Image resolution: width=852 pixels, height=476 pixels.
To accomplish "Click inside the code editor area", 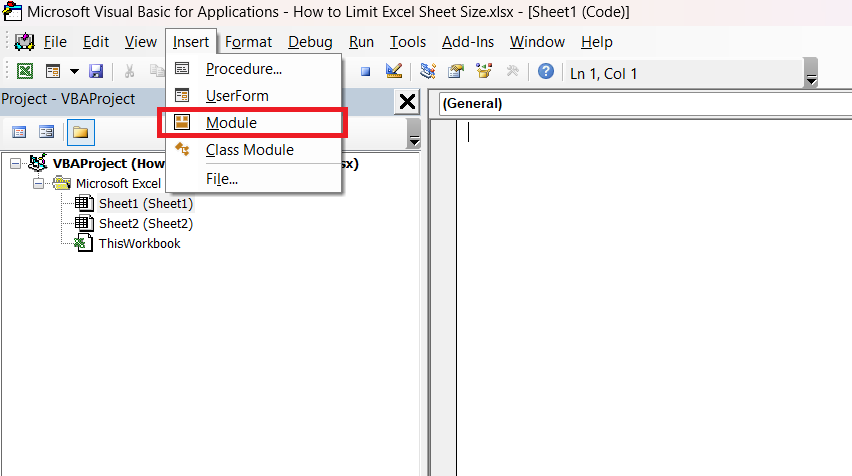I will [x=654, y=298].
